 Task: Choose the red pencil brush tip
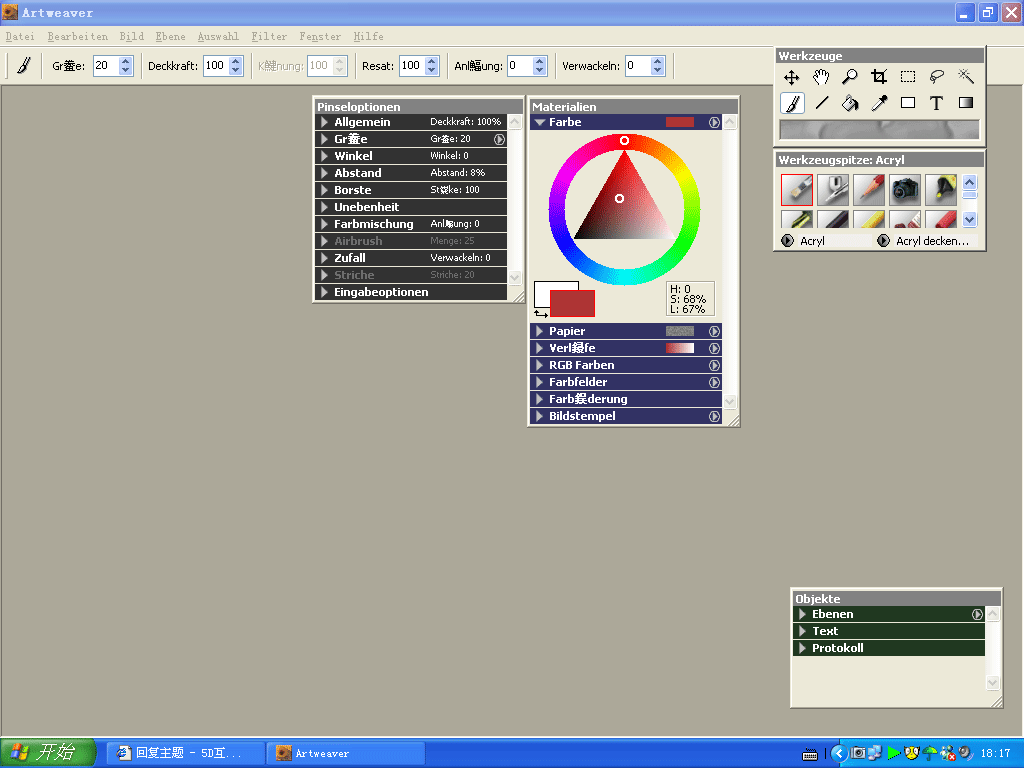tap(869, 189)
